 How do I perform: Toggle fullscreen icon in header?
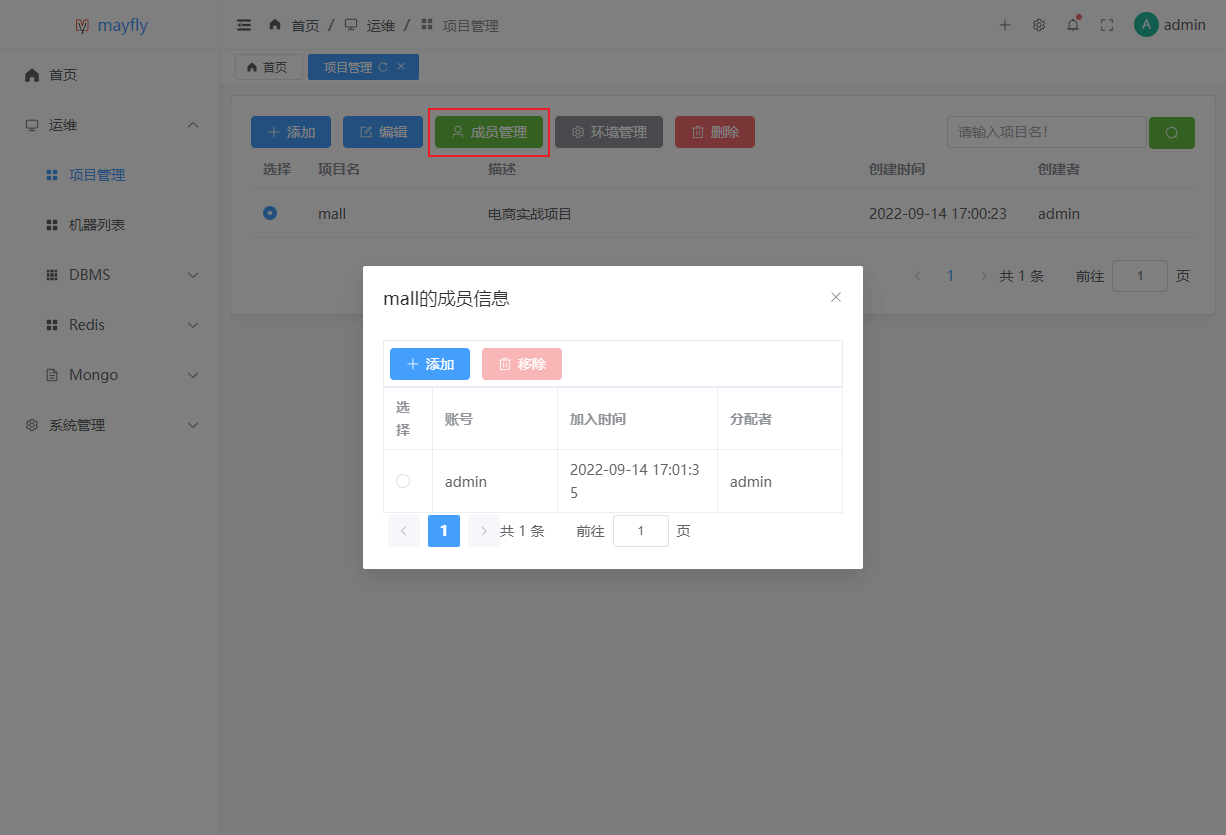(x=1107, y=25)
